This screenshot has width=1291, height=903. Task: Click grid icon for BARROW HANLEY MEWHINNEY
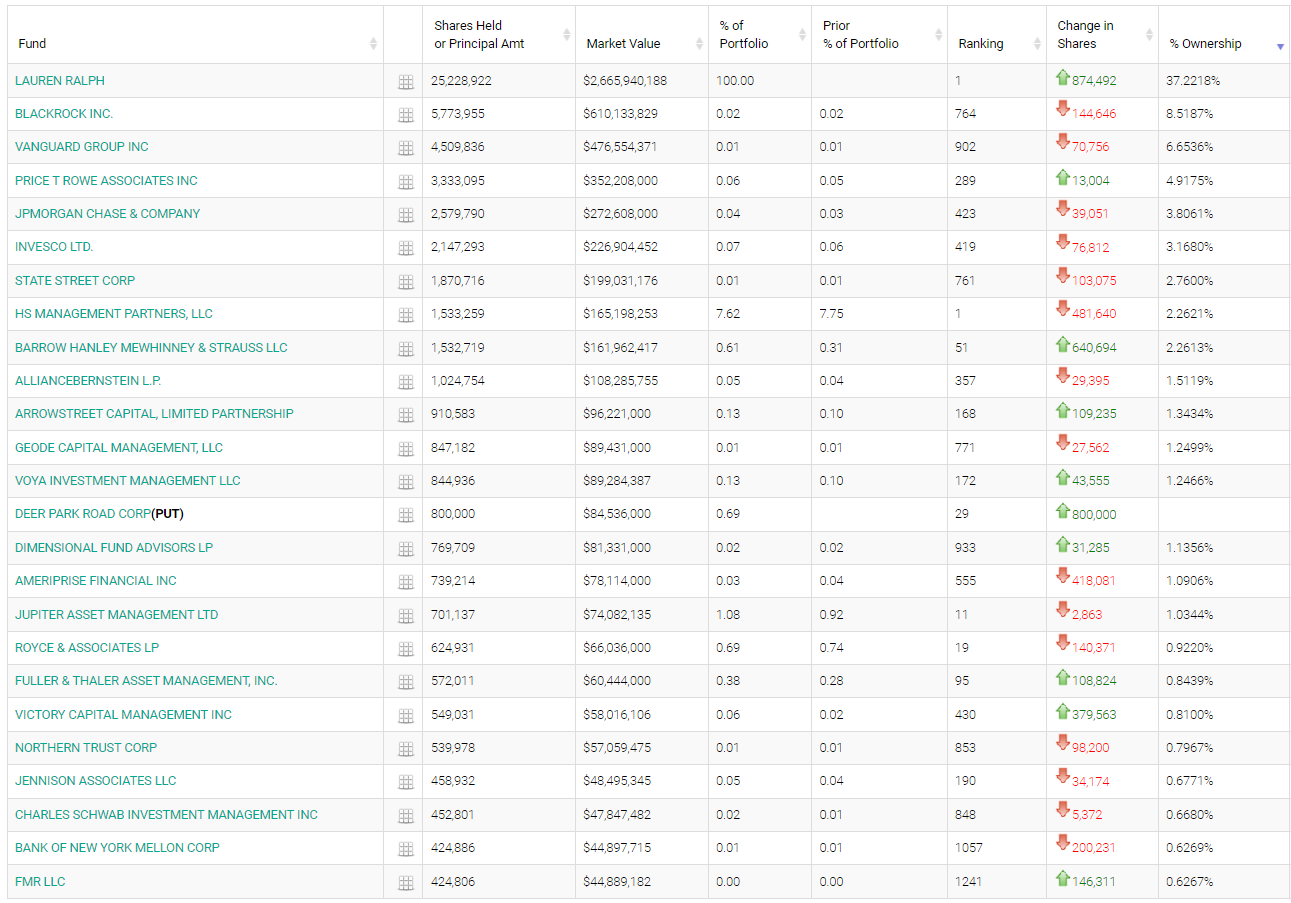coord(405,349)
